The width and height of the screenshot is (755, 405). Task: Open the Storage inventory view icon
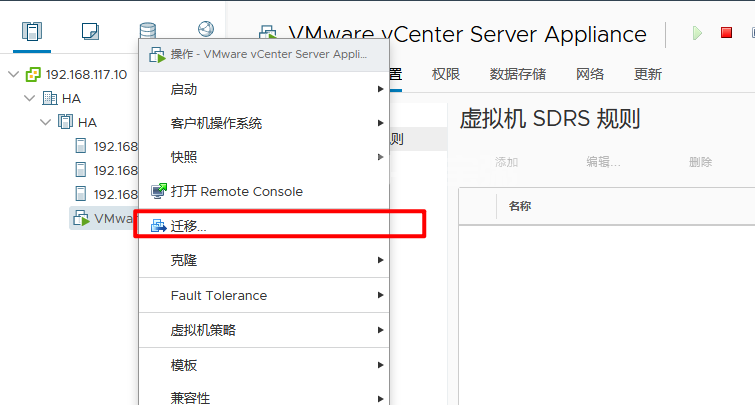coord(147,31)
